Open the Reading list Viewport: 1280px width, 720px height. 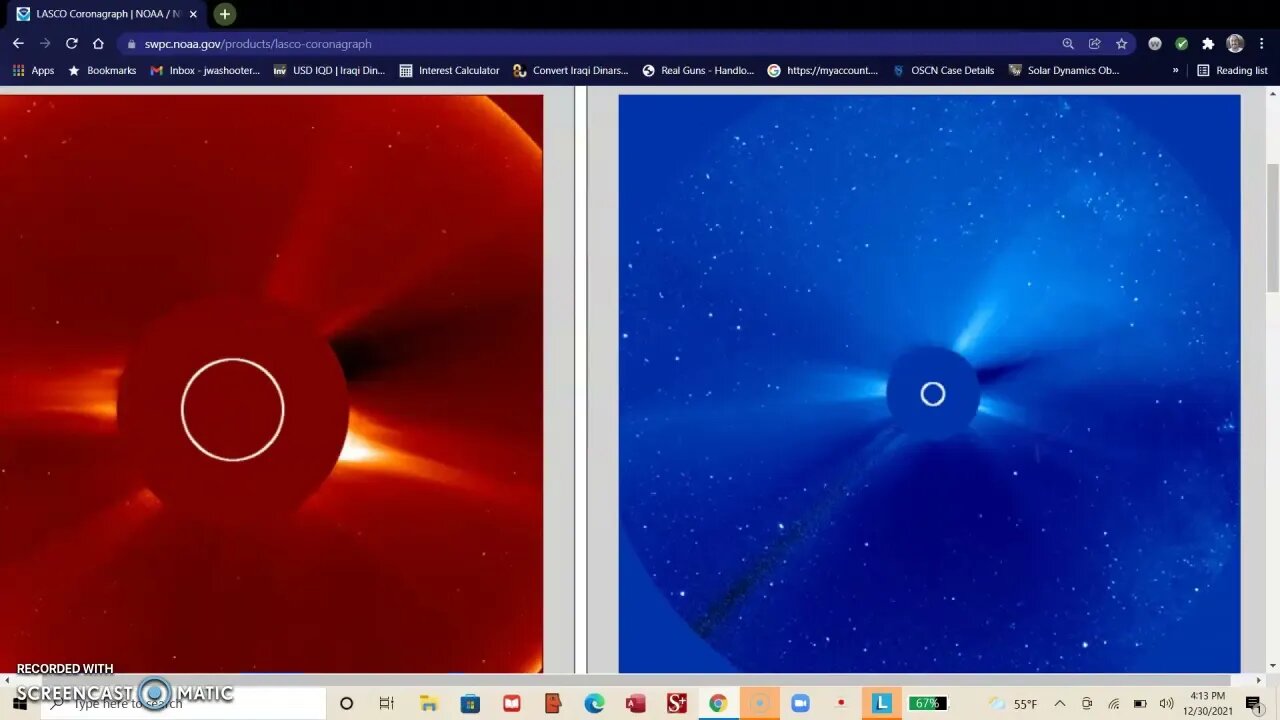coord(1232,71)
